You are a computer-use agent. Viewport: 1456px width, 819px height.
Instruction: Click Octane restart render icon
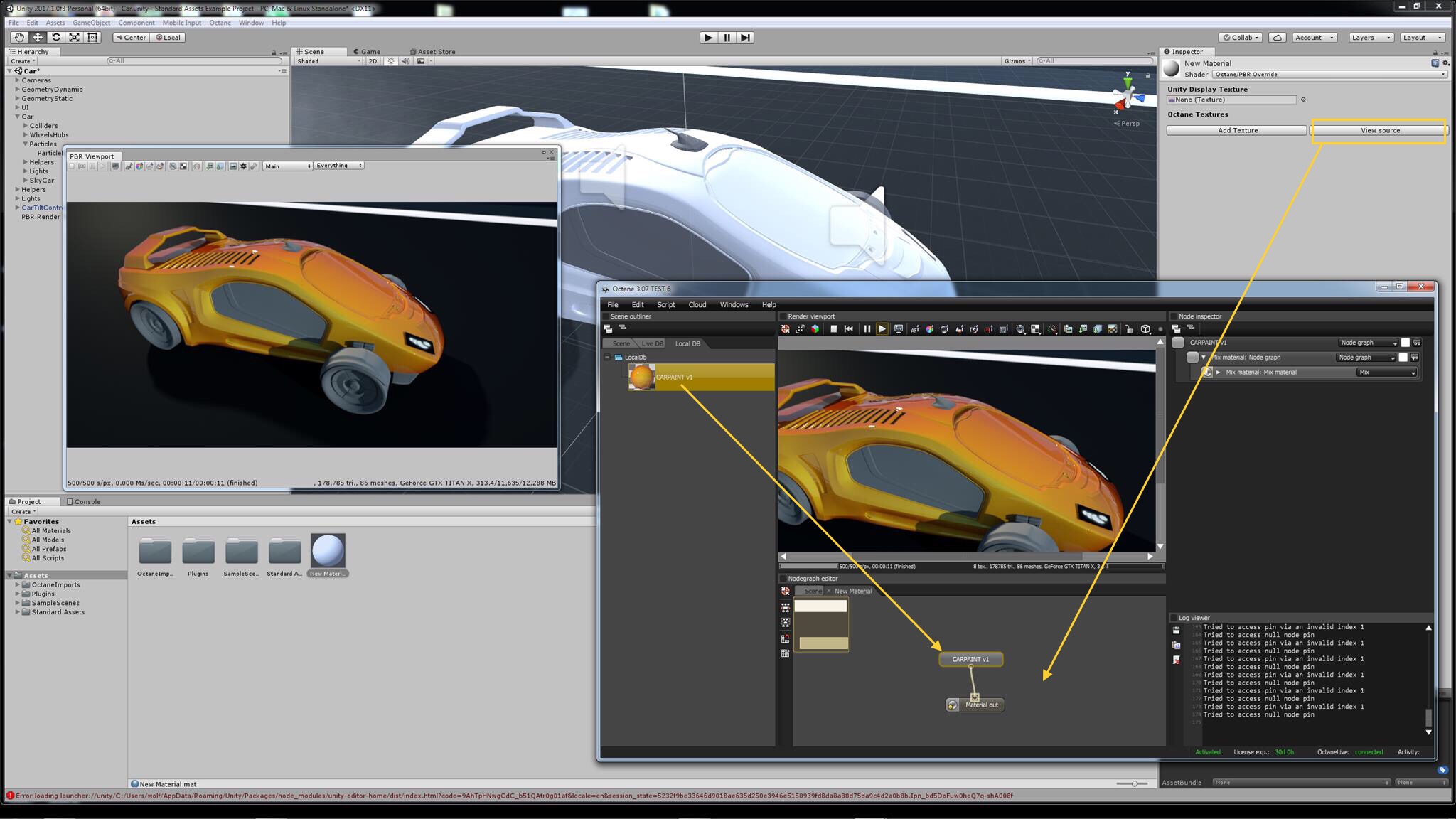pos(849,329)
